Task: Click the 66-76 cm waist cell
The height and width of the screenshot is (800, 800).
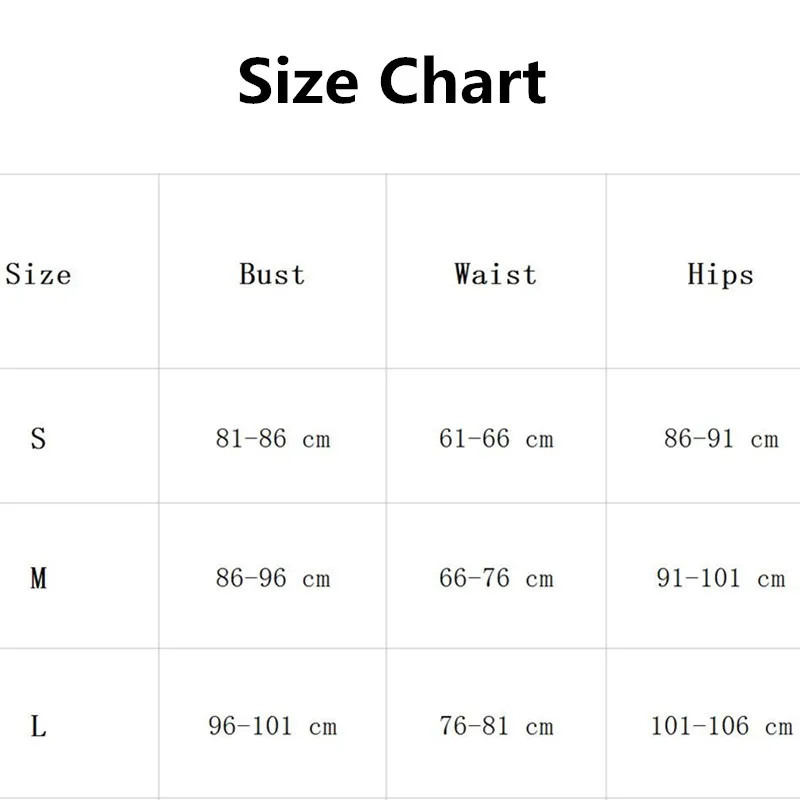Action: click(x=496, y=578)
